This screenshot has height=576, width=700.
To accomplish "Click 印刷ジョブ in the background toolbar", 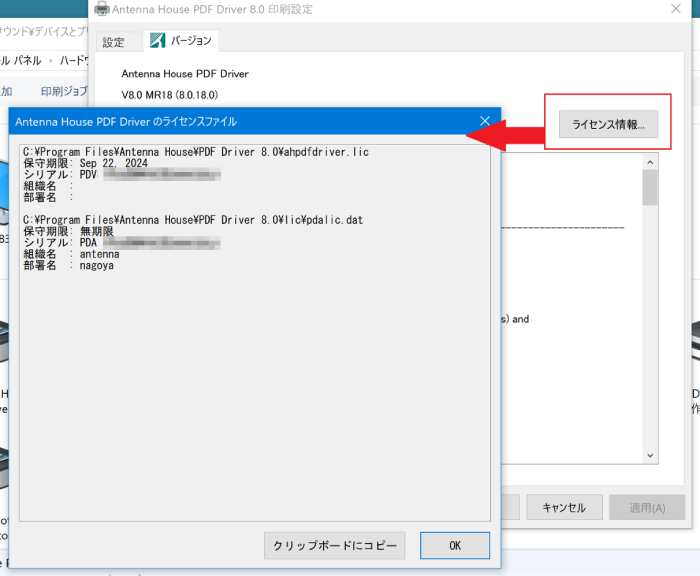I will 64,91.
